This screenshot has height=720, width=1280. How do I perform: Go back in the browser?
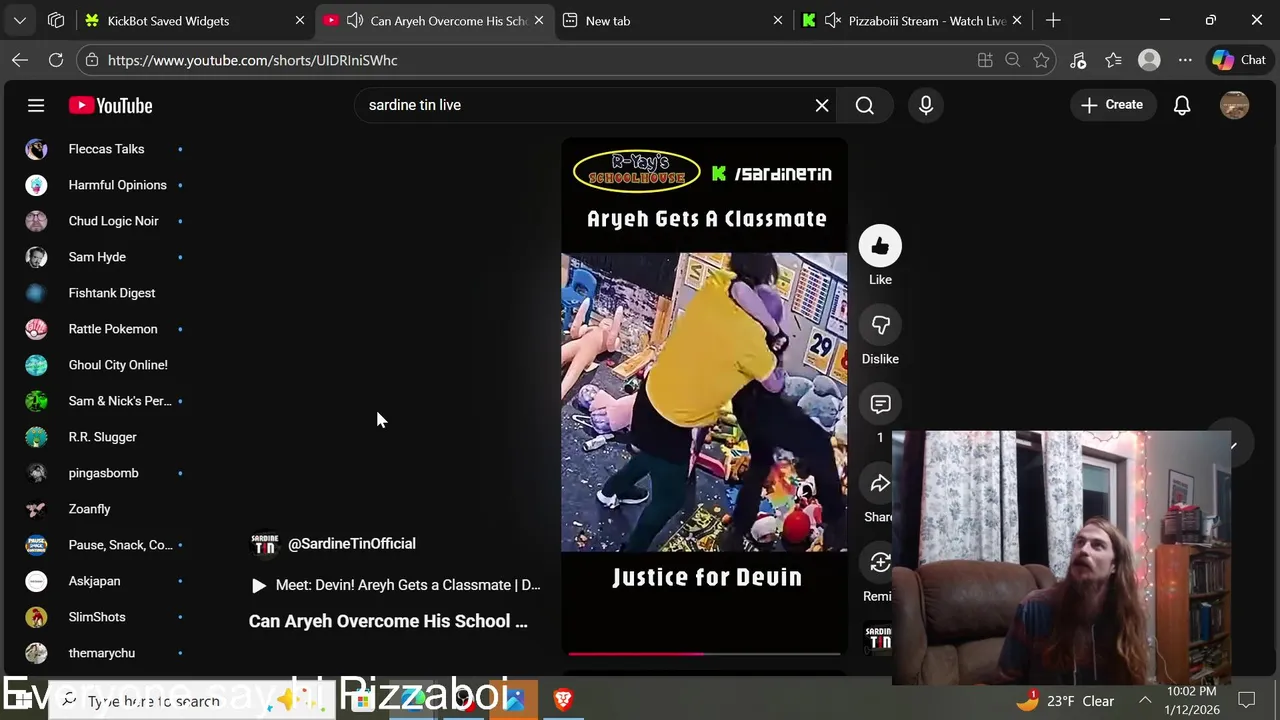coord(20,60)
